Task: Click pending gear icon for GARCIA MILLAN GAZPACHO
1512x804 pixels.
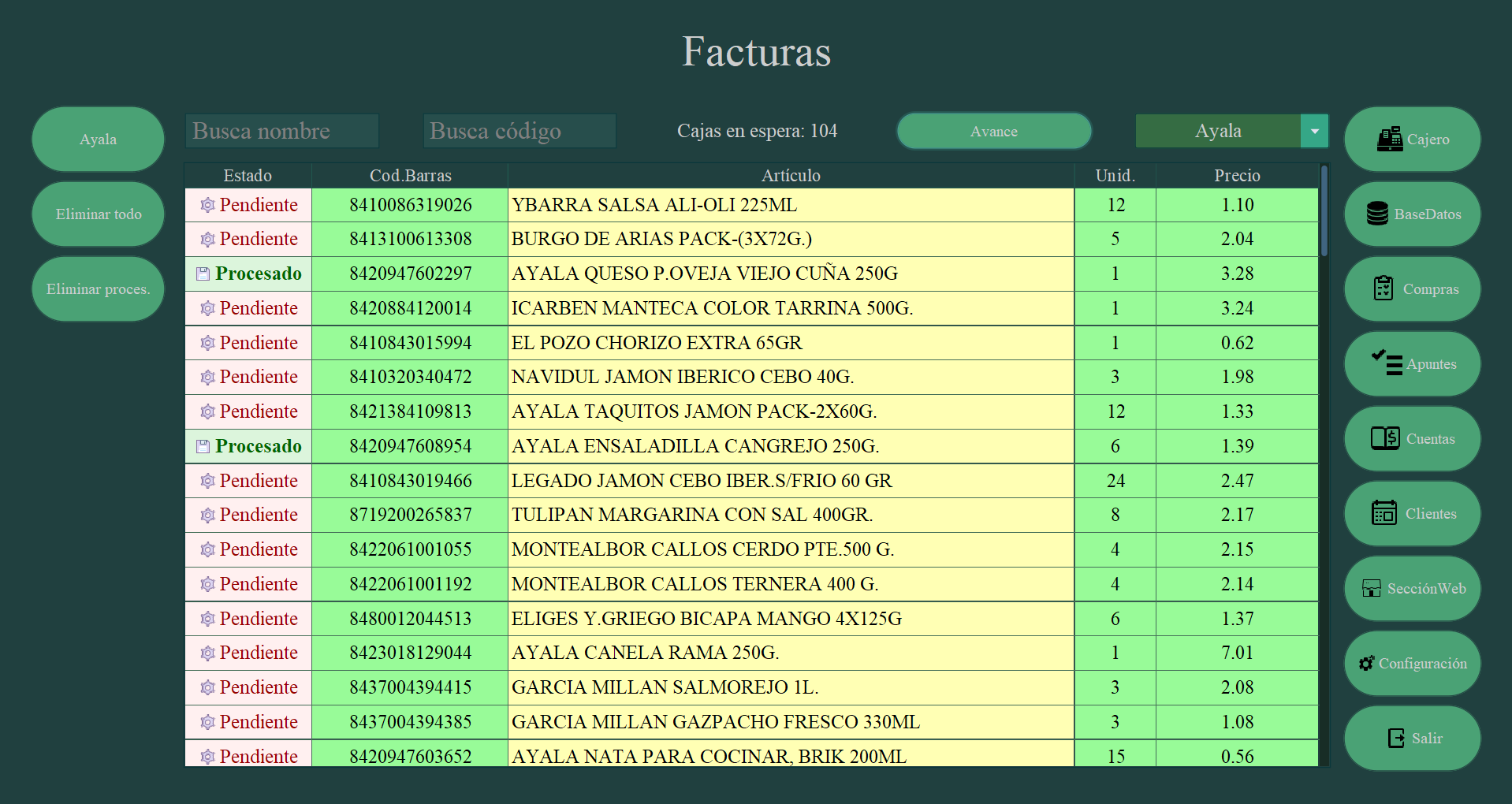Action: [x=207, y=722]
